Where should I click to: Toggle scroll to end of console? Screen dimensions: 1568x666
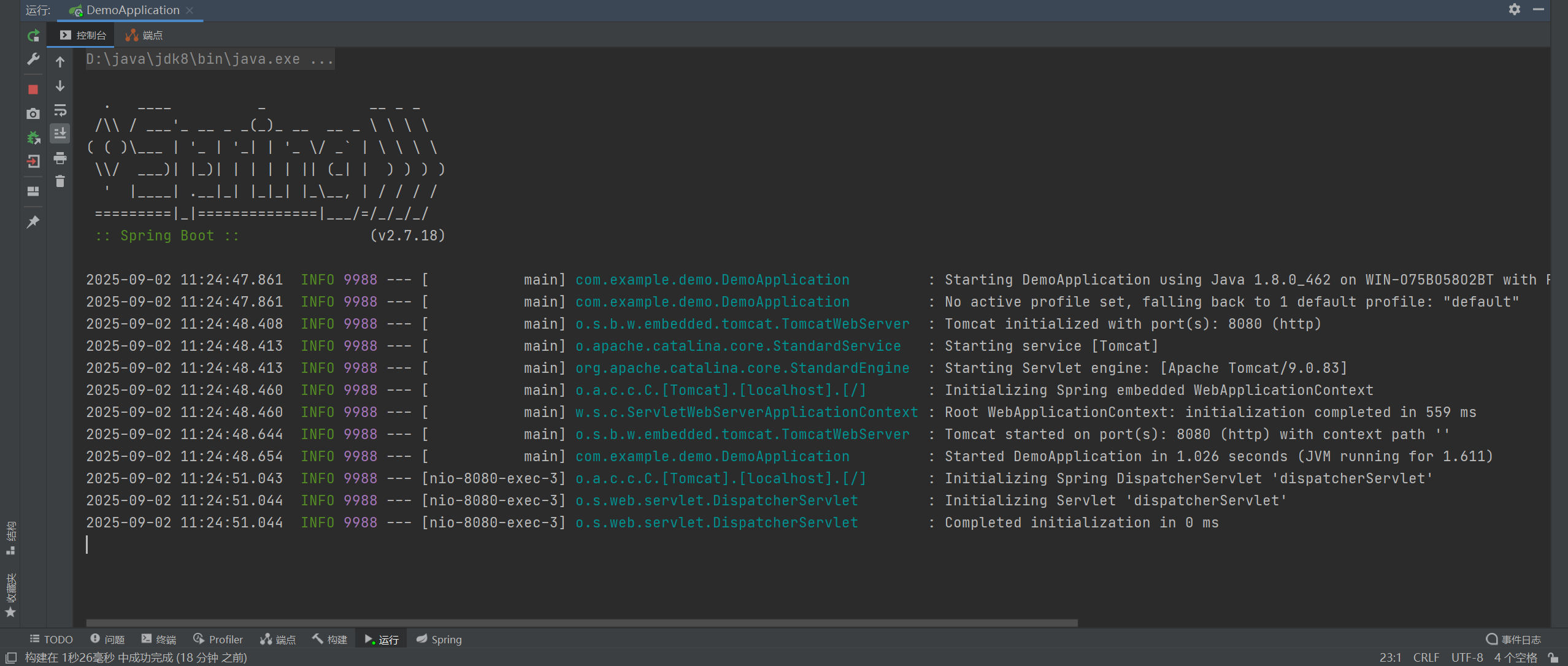pos(60,134)
